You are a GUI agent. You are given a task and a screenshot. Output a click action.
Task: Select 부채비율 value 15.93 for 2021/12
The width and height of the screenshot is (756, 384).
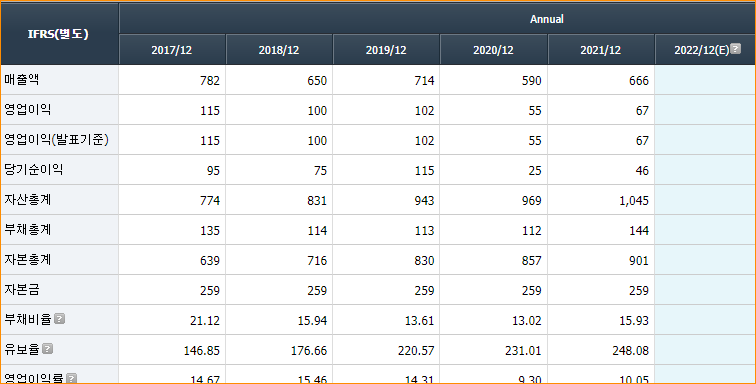[634, 320]
